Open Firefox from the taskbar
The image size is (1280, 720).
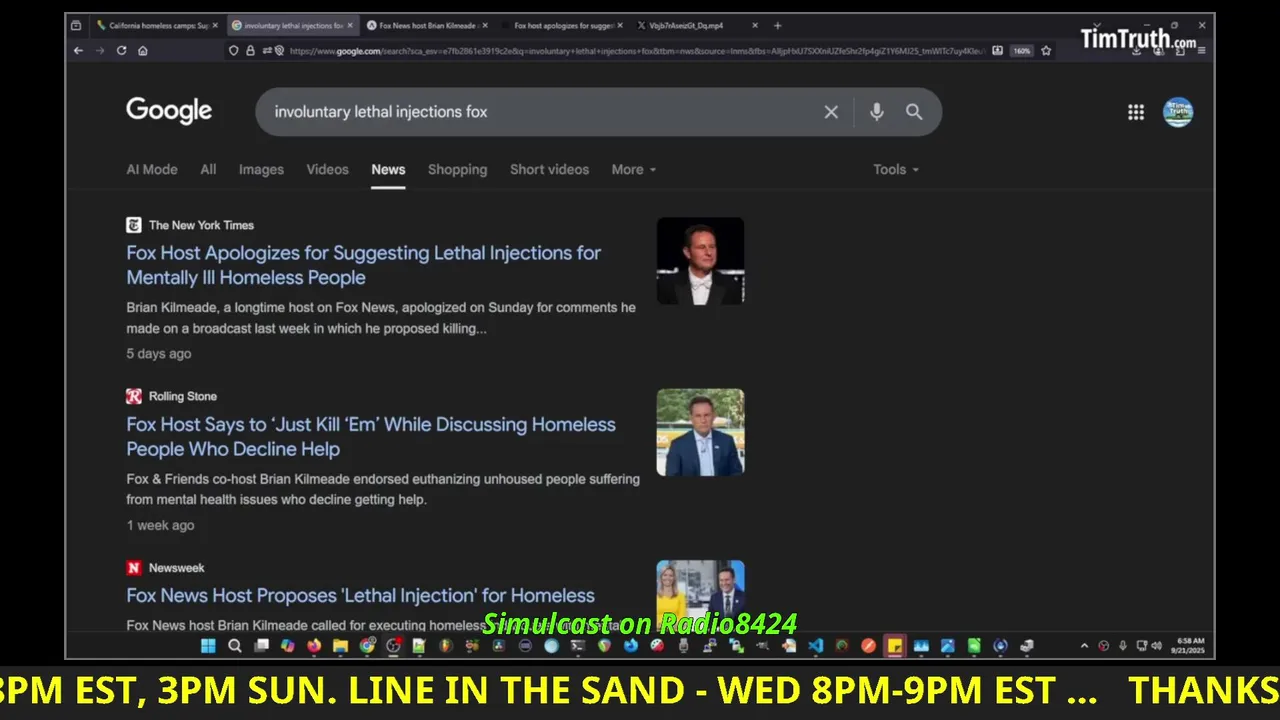pos(314,646)
